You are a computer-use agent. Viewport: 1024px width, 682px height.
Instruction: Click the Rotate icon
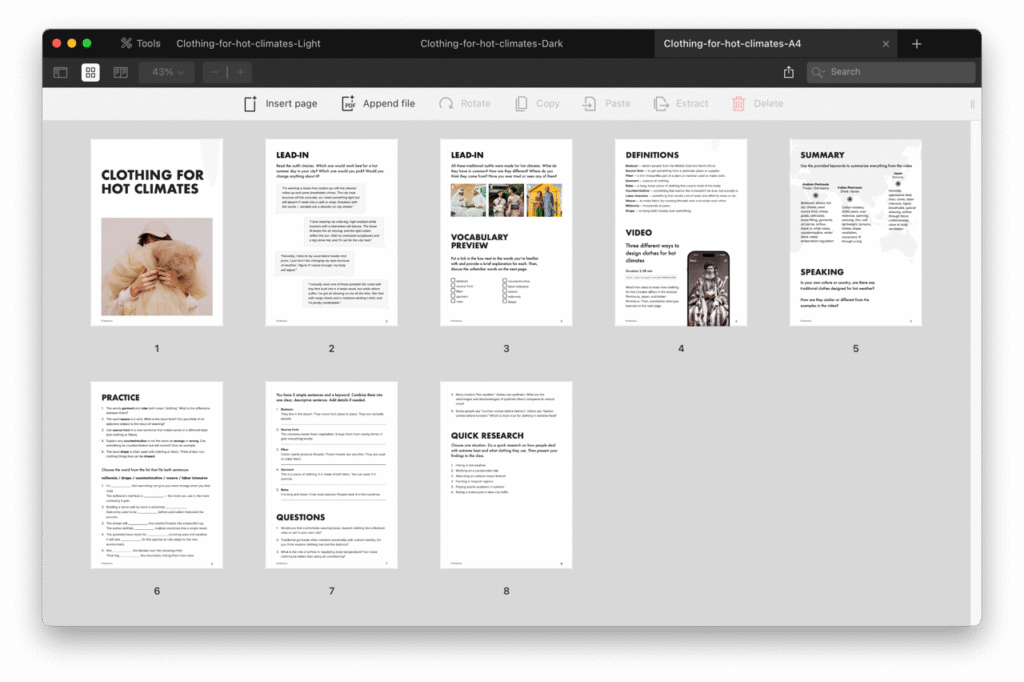coord(446,103)
